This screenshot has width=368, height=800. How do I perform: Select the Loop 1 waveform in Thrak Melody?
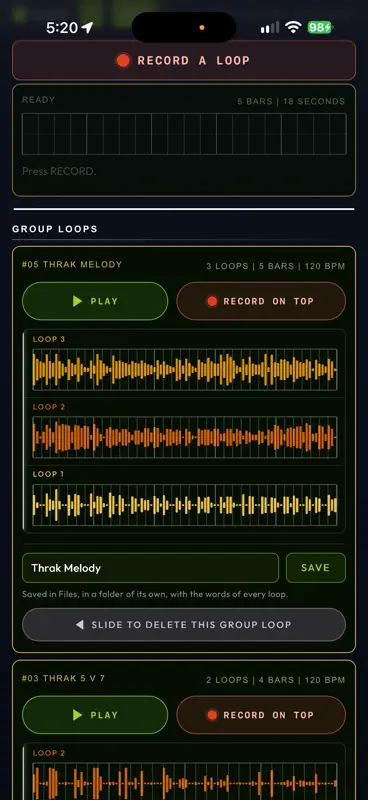coord(184,505)
